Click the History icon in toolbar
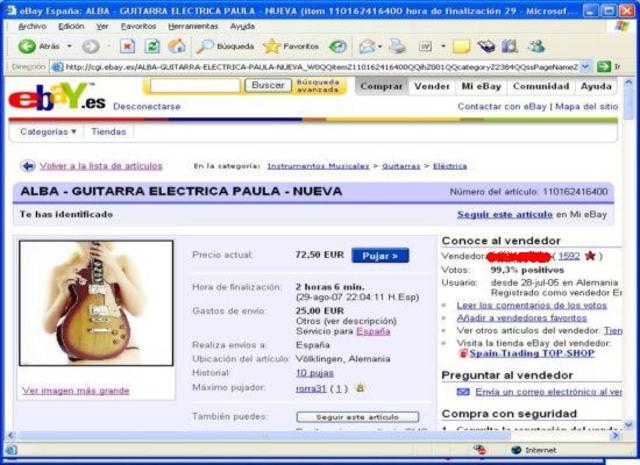 pyautogui.click(x=338, y=47)
